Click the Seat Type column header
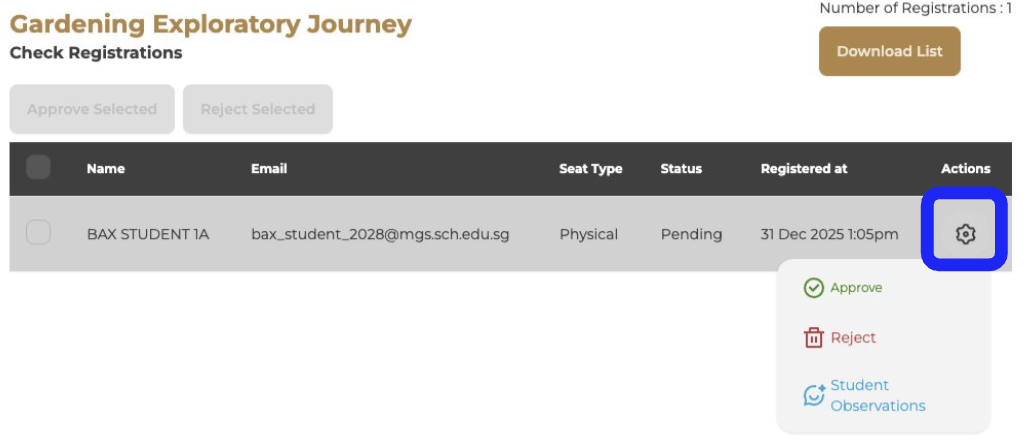 [x=590, y=169]
